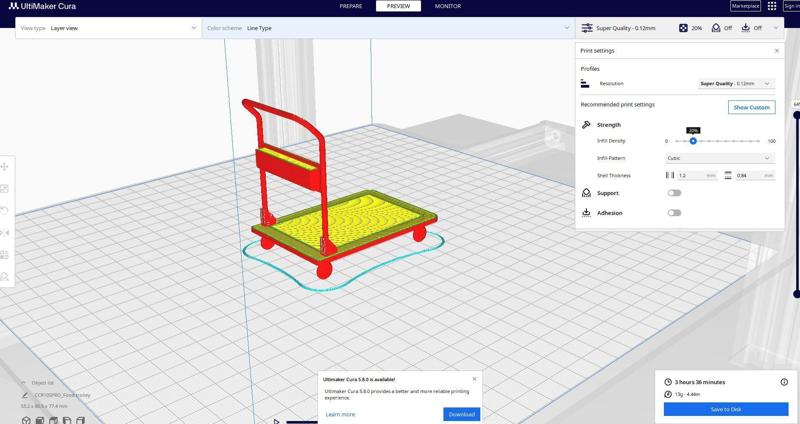
Task: Click the support Off icon in header
Action: (x=716, y=28)
